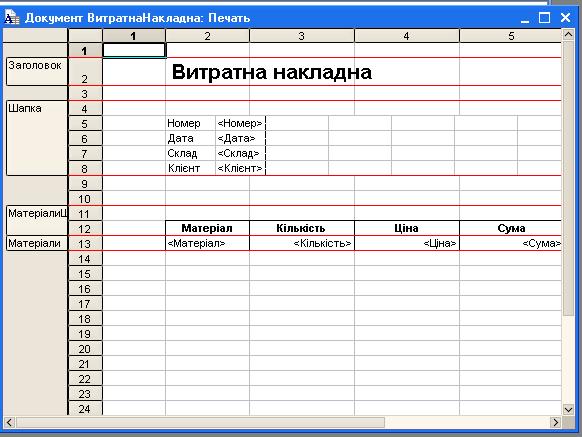
Task: Select the МатеріалиШ named area
Action: [37, 220]
